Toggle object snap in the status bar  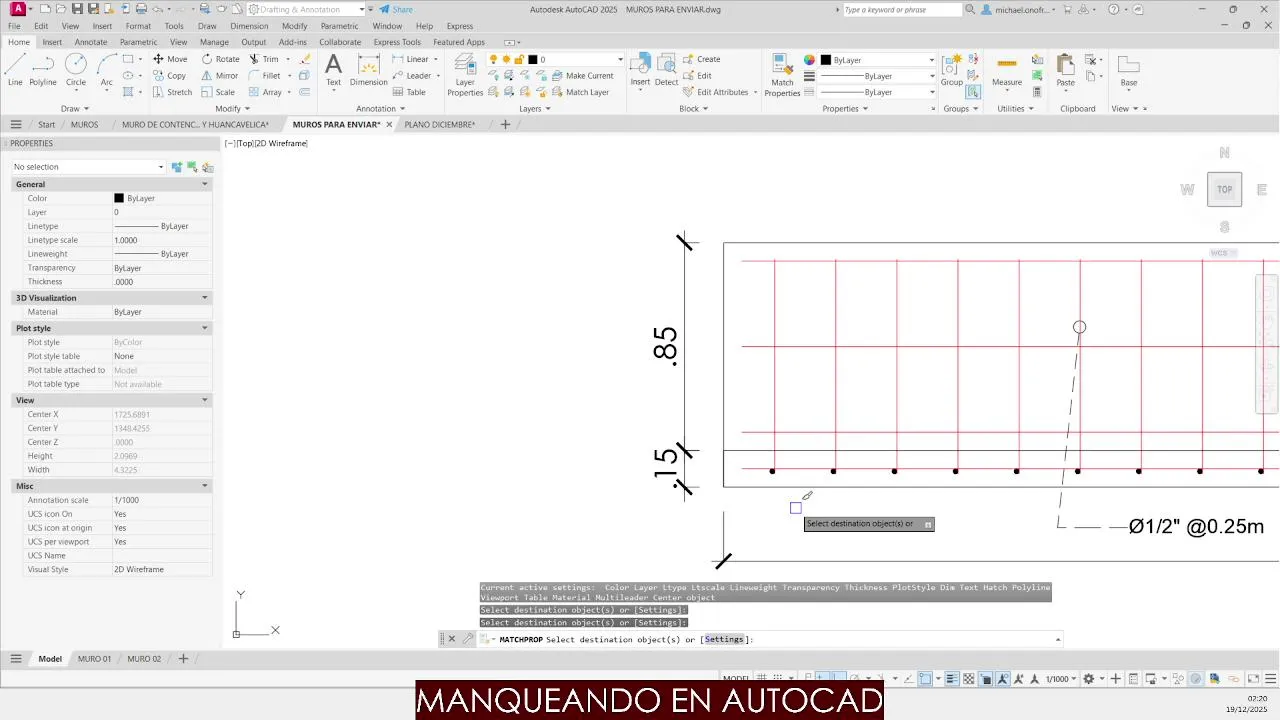pos(926,679)
